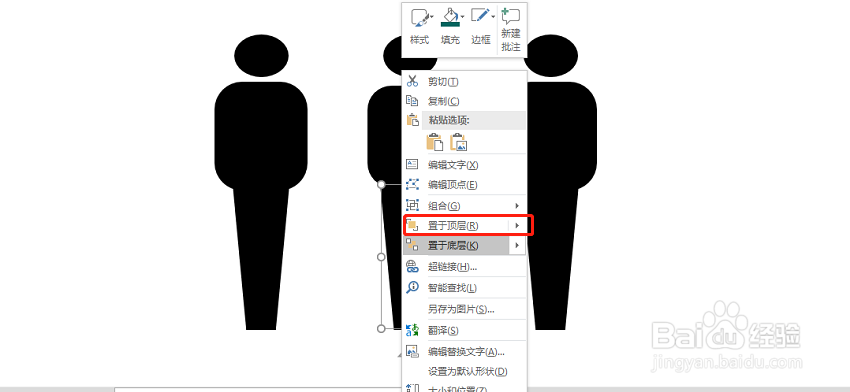Image resolution: width=850 pixels, height=392 pixels.
Task: Select Translate (翻译) menu entry
Action: click(464, 331)
